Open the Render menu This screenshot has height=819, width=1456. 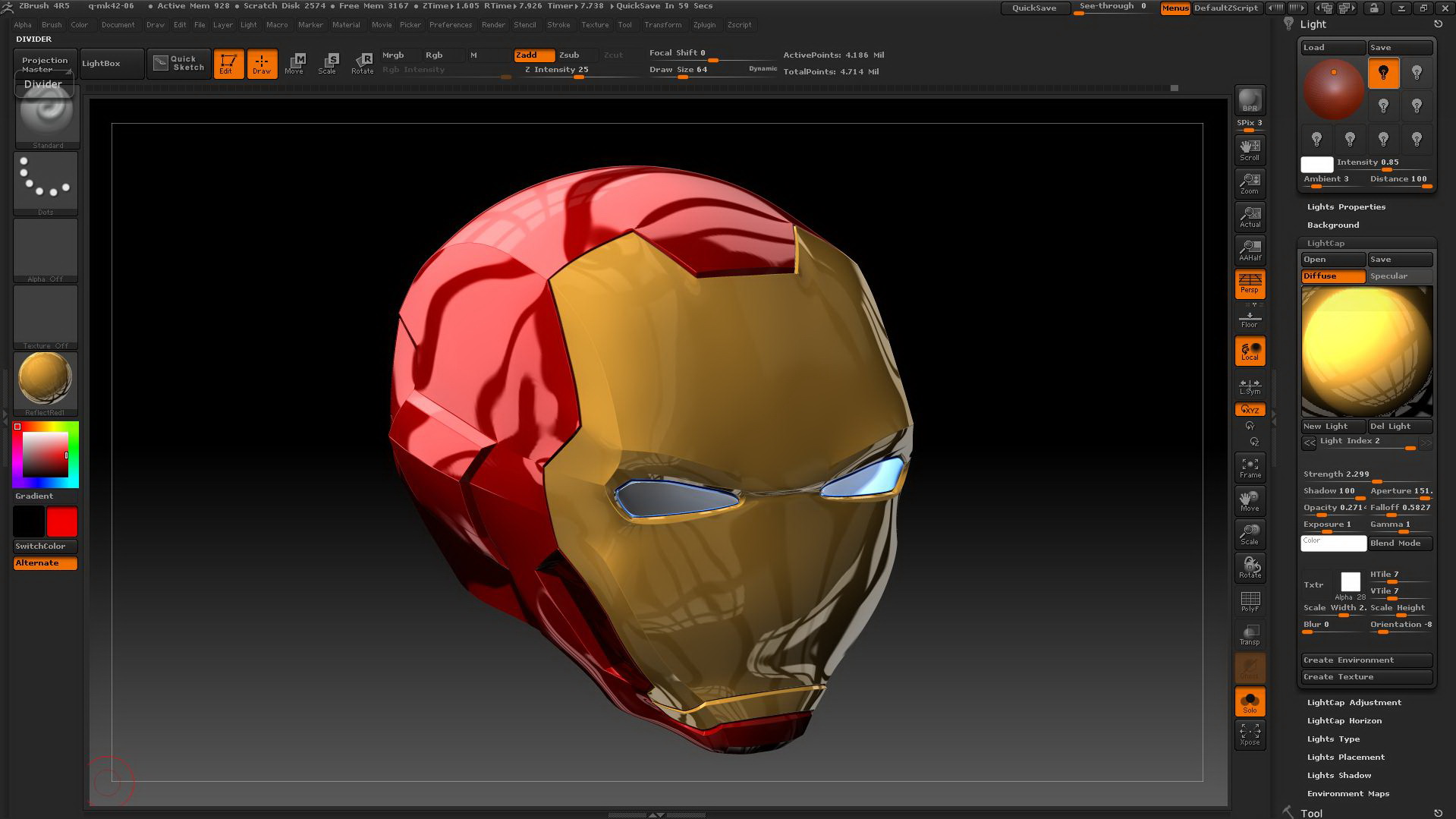pyautogui.click(x=493, y=25)
